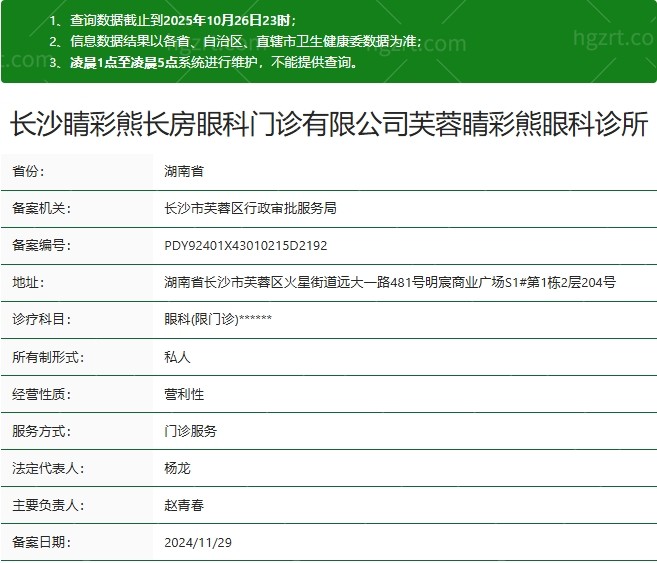Select the ownership value 私人
Image resolution: width=657 pixels, height=563 pixels.
pos(177,357)
